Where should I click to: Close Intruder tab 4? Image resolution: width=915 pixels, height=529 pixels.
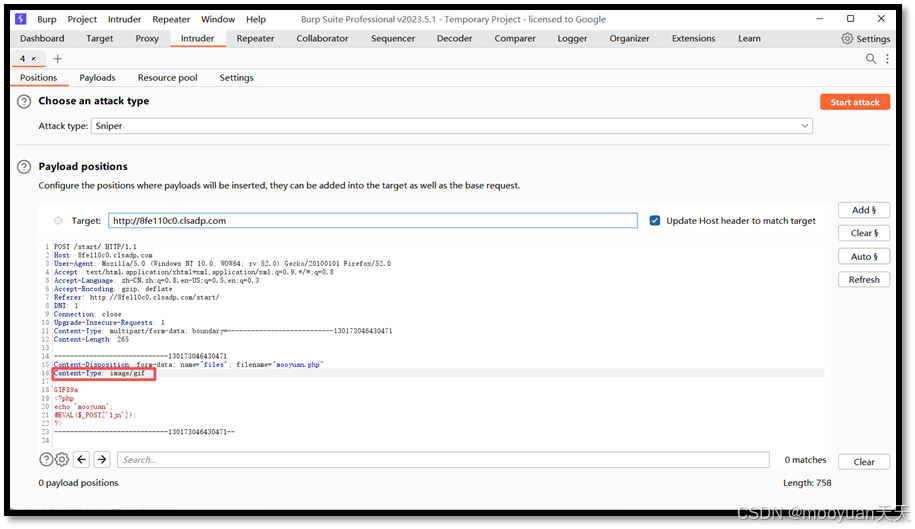(33, 59)
